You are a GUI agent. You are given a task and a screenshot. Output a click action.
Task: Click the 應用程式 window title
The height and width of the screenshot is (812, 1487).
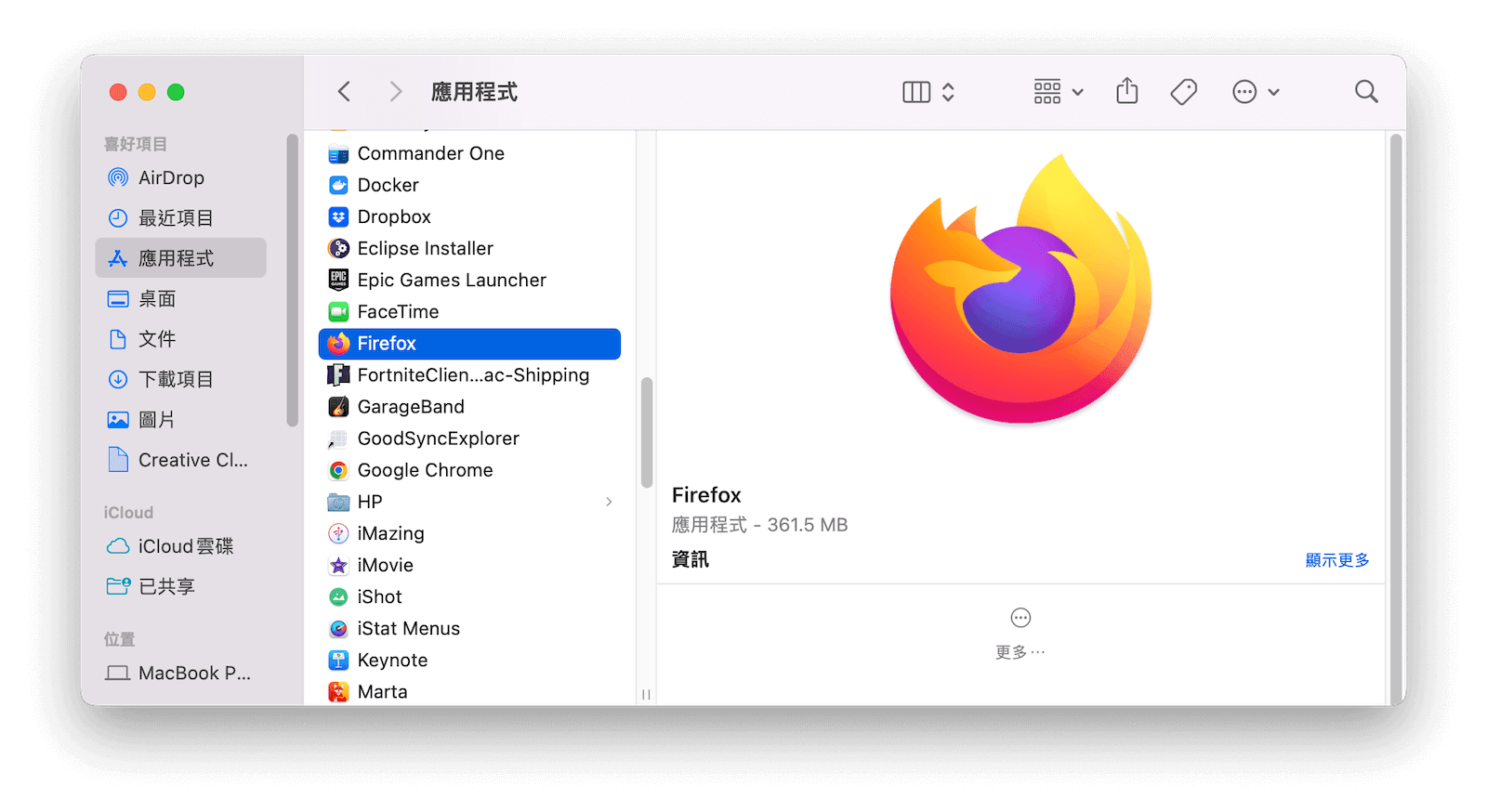pyautogui.click(x=474, y=92)
